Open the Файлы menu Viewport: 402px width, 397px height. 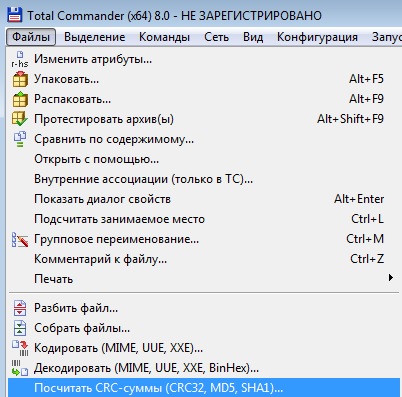point(31,37)
